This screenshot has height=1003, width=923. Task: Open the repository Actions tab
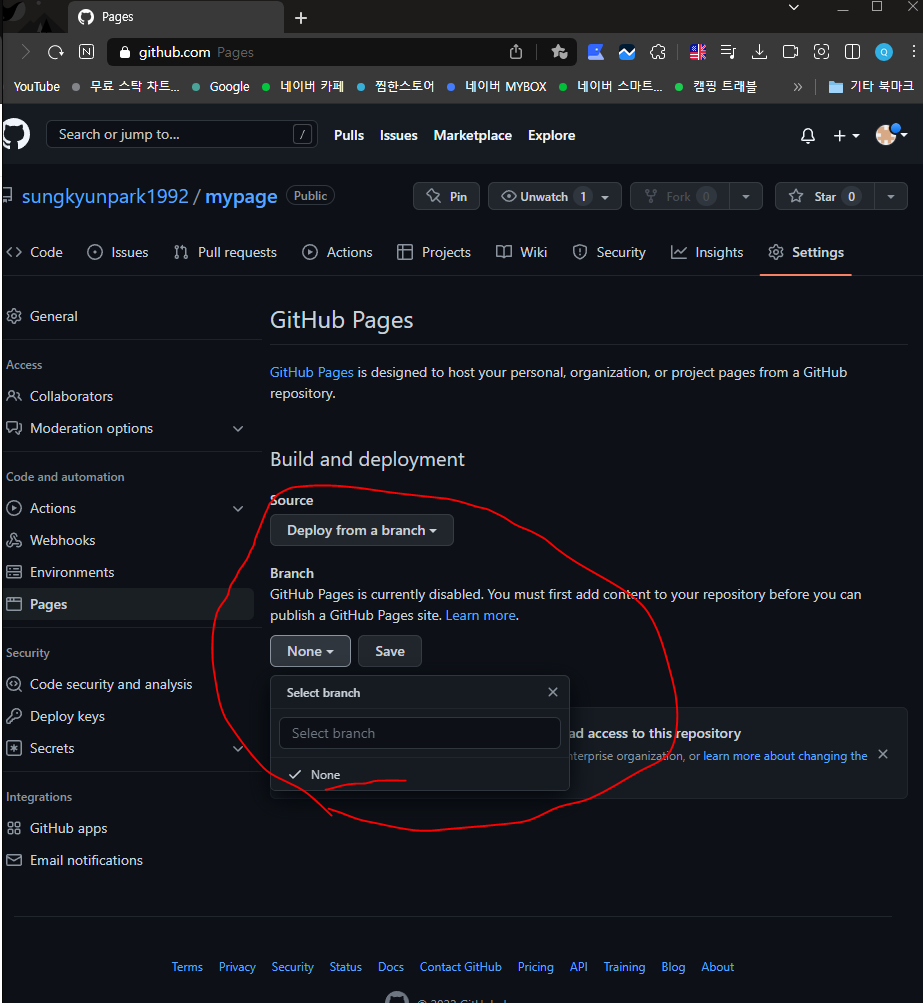(337, 252)
